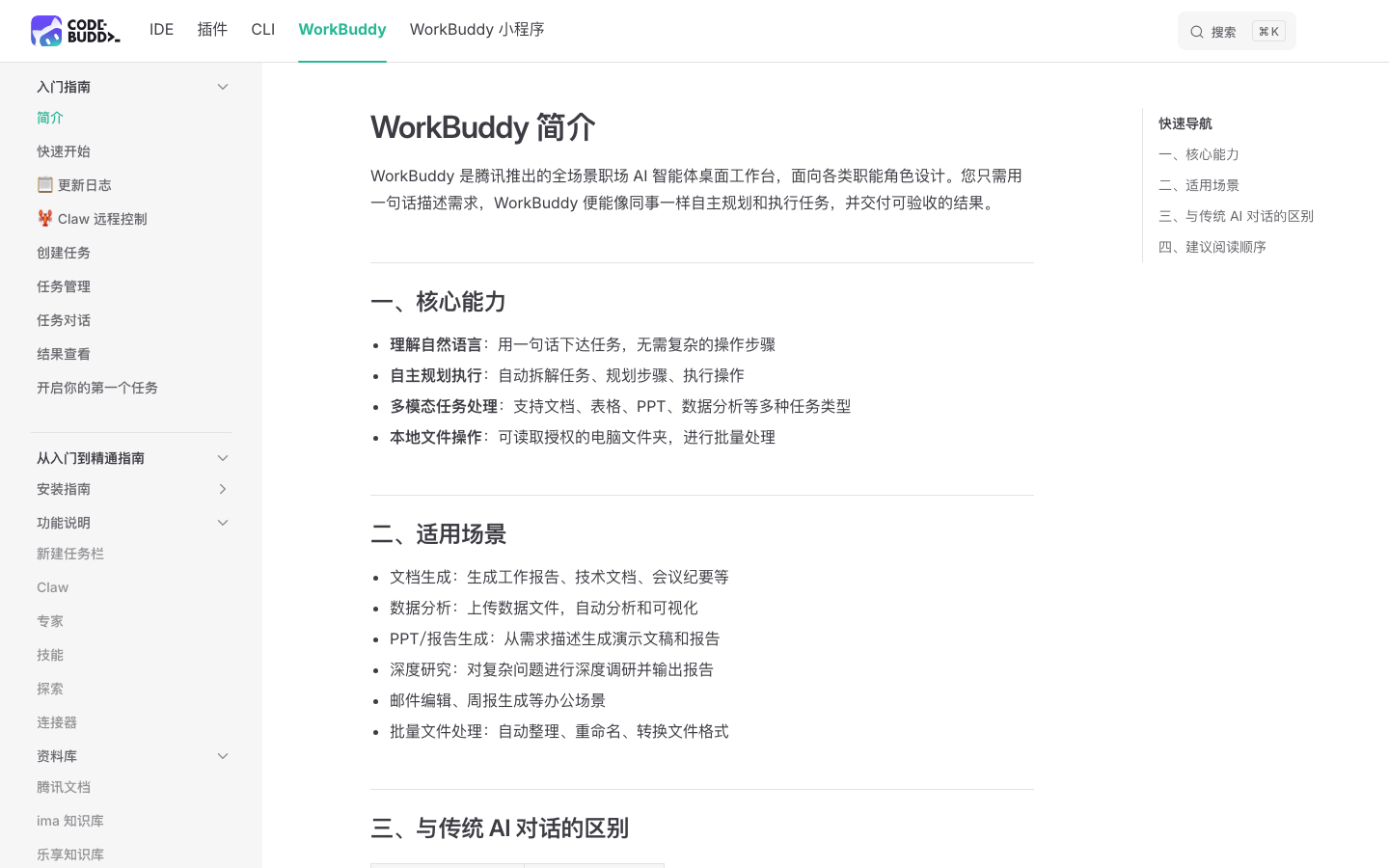This screenshot has width=1389, height=868.
Task: Open the WorkBuddy 小程序 tab
Action: (477, 30)
